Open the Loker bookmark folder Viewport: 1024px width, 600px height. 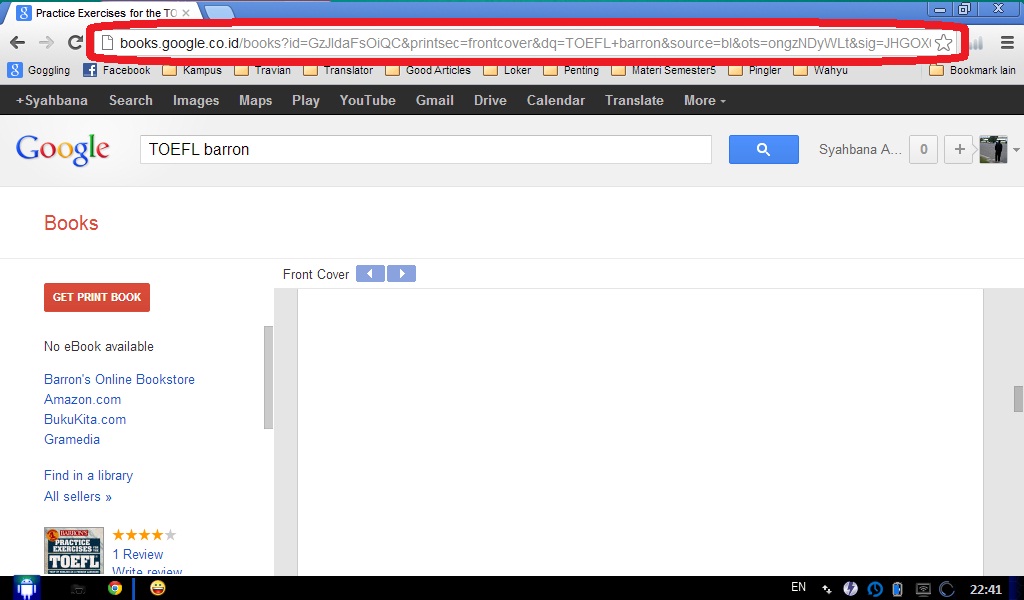507,70
